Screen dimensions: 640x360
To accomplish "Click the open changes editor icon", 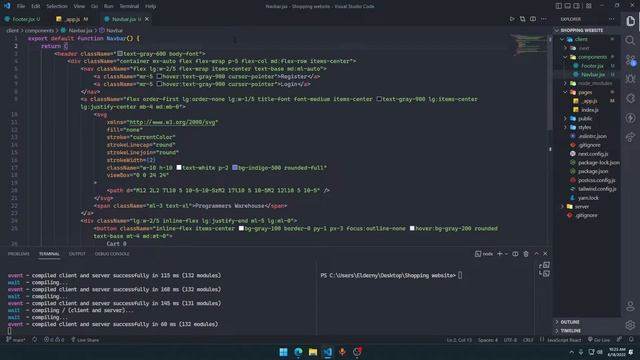I will tap(522, 19).
